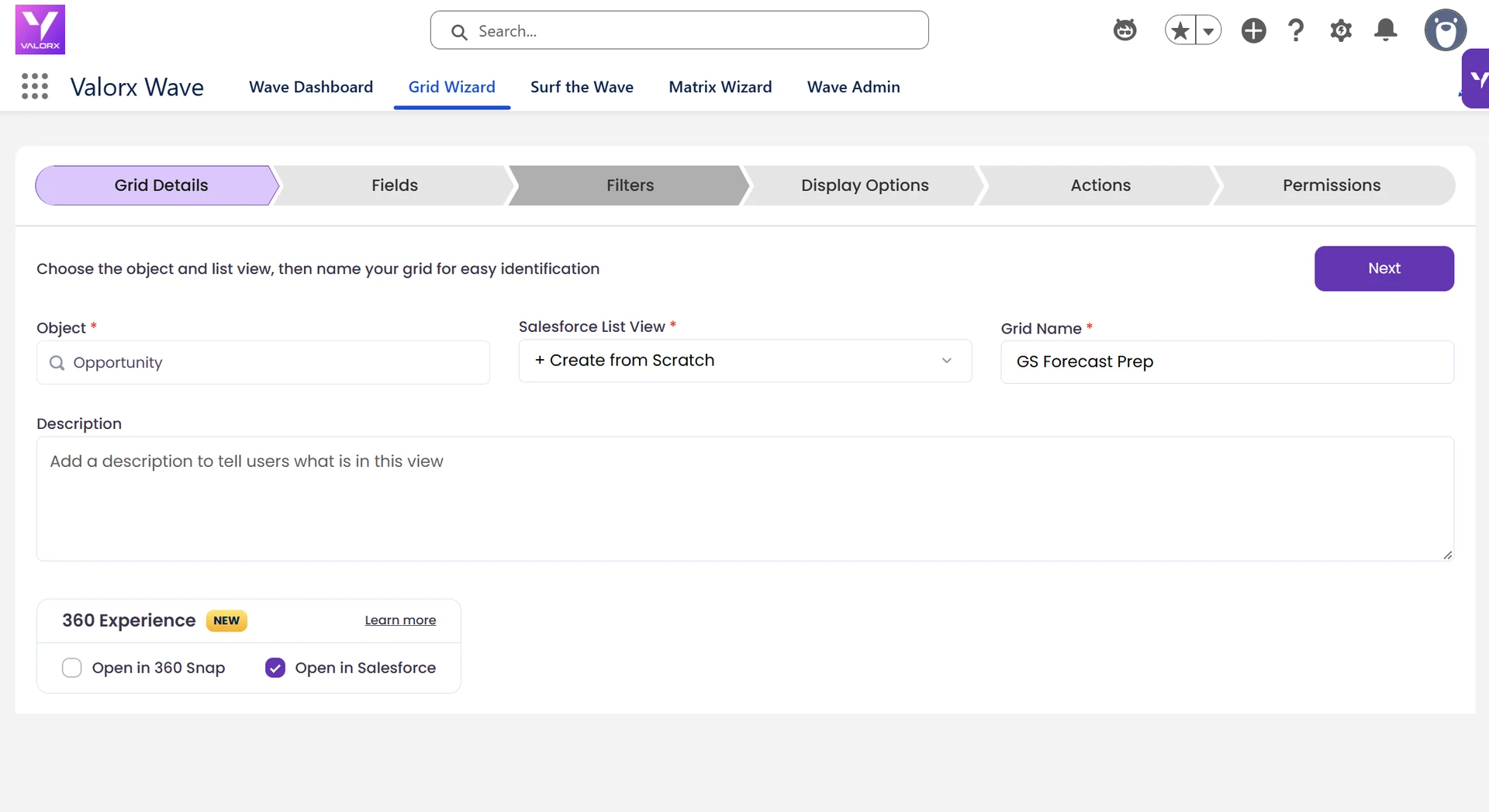1489x812 pixels.
Task: Open the notifications bell
Action: (1386, 30)
